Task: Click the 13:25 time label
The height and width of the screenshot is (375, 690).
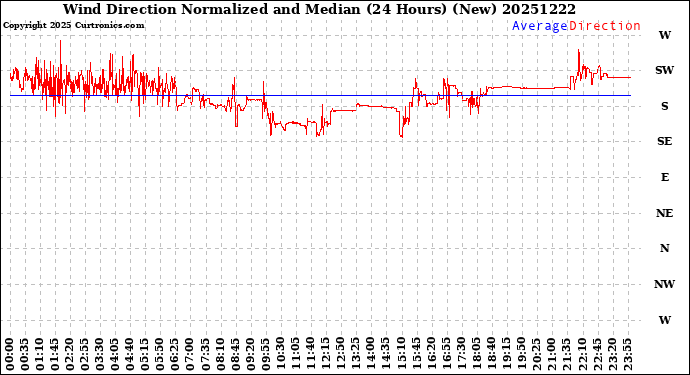Action: pyautogui.click(x=356, y=355)
